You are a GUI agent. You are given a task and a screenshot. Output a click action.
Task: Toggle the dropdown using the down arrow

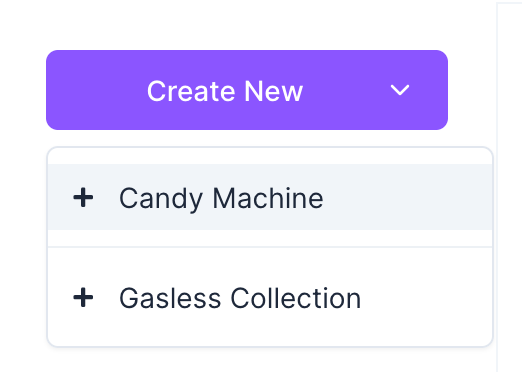click(400, 90)
